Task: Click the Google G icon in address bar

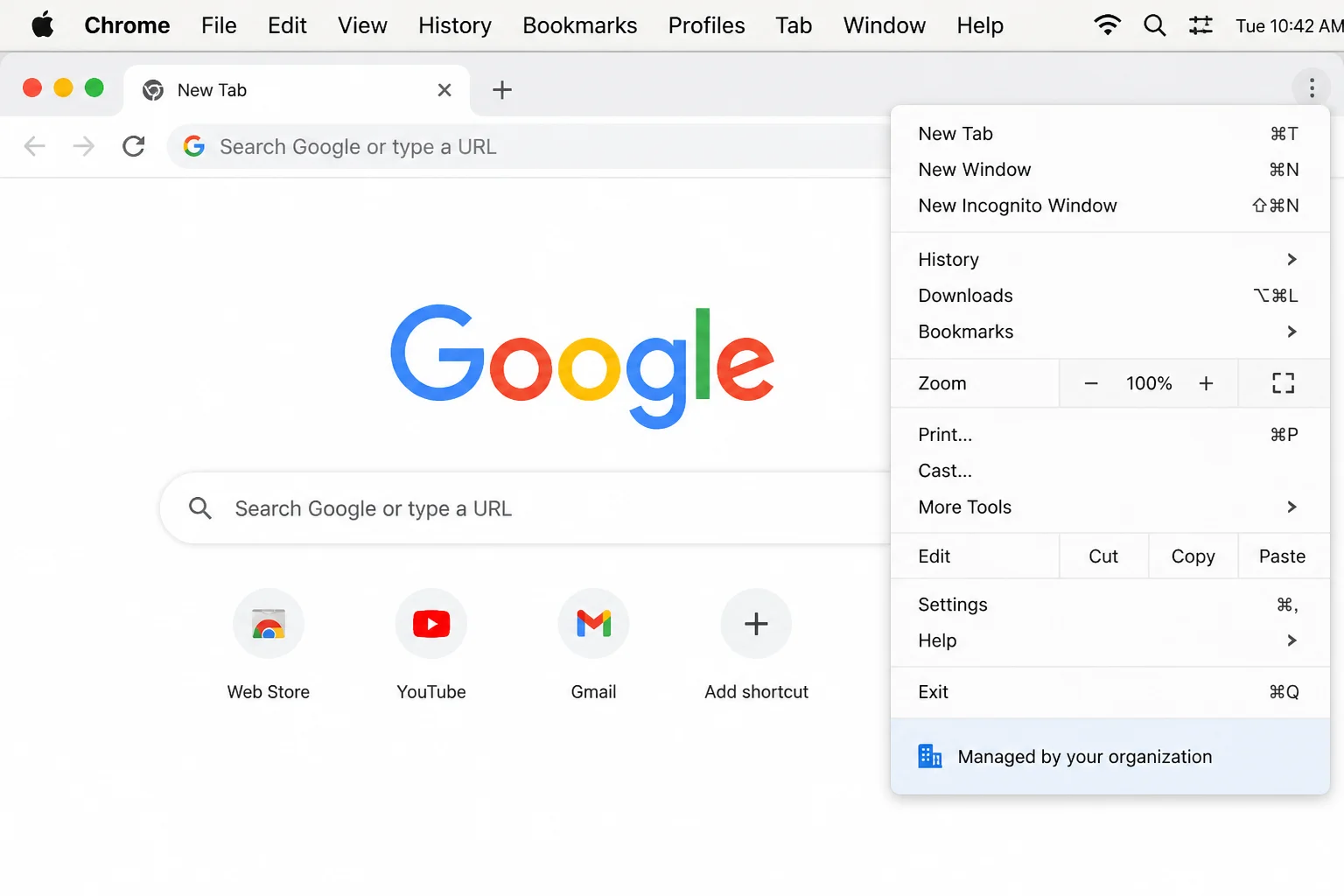Action: click(x=194, y=146)
